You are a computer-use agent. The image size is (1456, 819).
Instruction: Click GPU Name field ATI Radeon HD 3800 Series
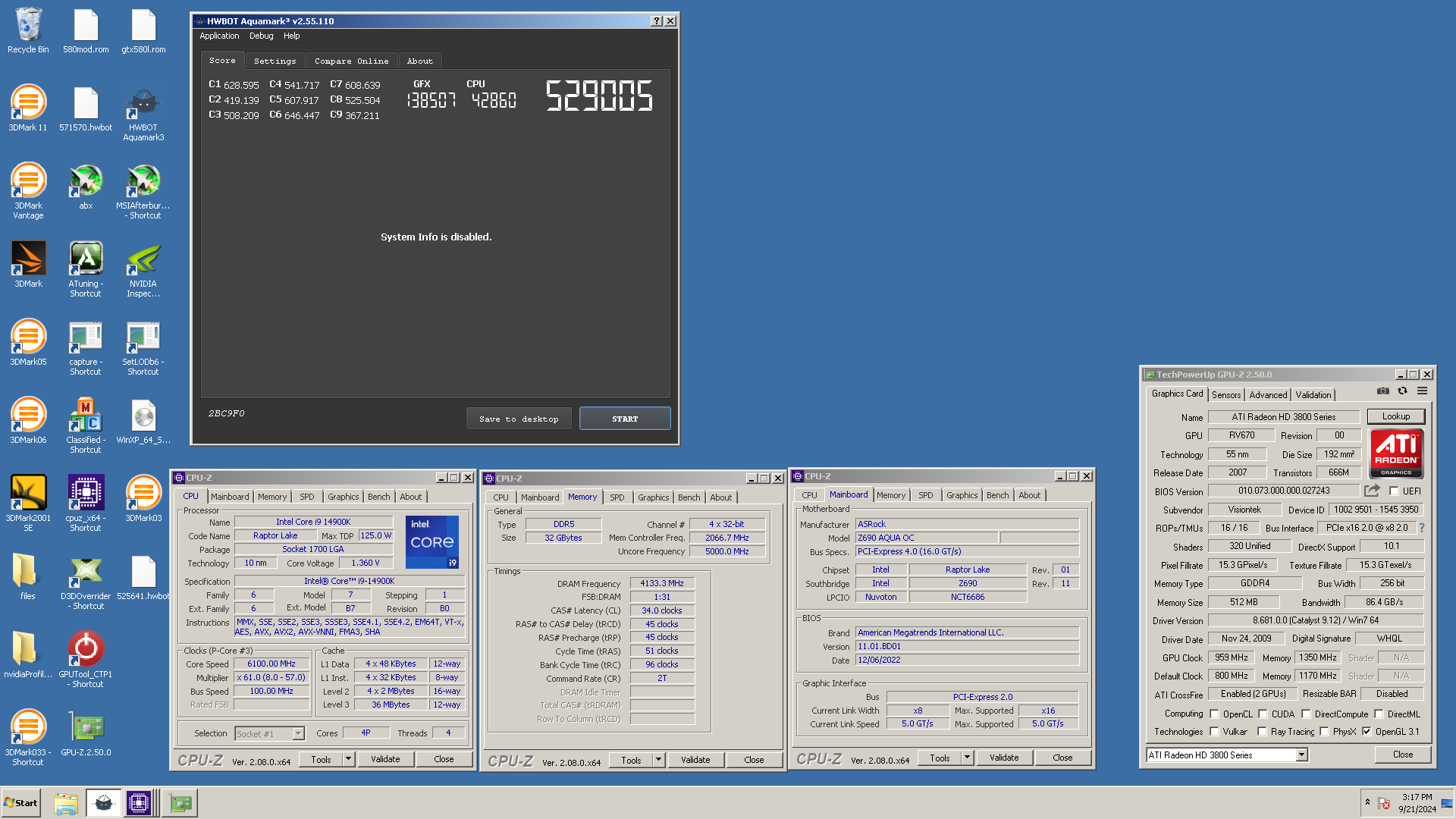(1283, 416)
